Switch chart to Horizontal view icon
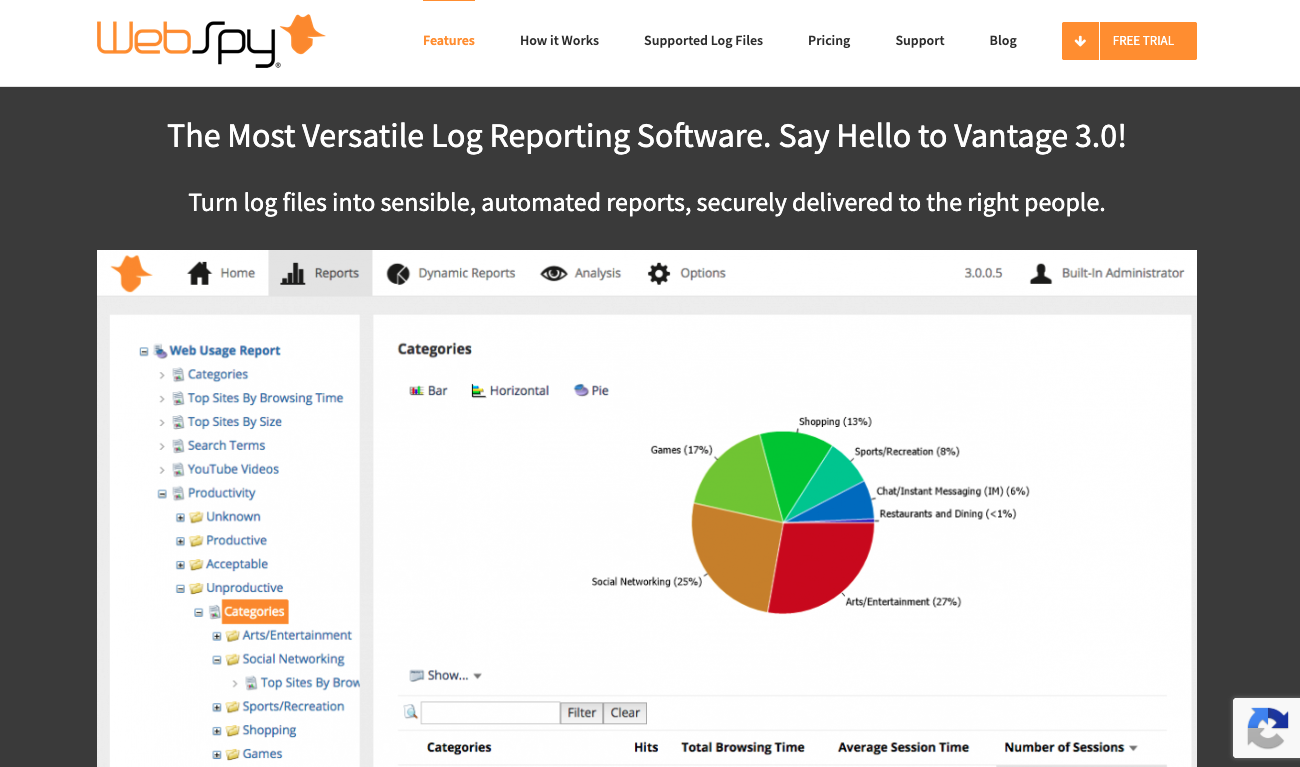 coord(478,391)
